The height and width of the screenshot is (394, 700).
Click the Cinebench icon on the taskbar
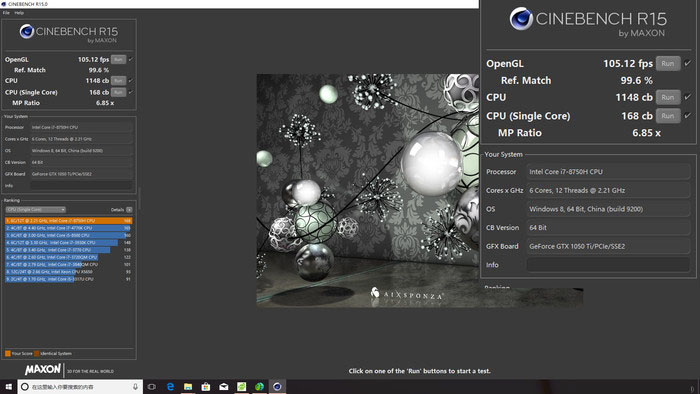tap(277, 387)
